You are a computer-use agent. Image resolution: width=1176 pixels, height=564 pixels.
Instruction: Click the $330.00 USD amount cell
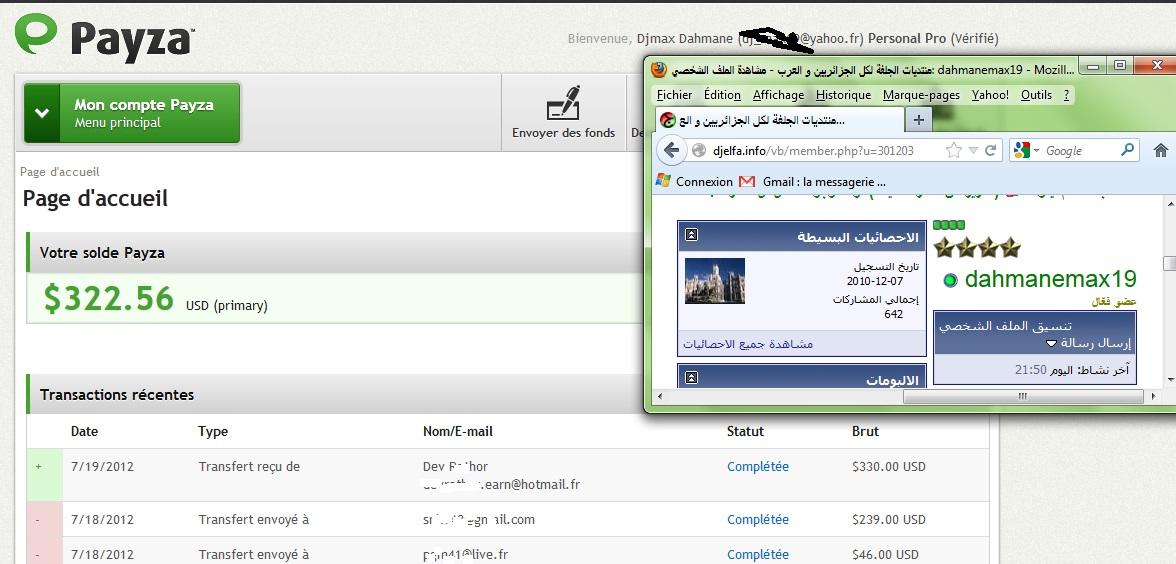click(889, 466)
